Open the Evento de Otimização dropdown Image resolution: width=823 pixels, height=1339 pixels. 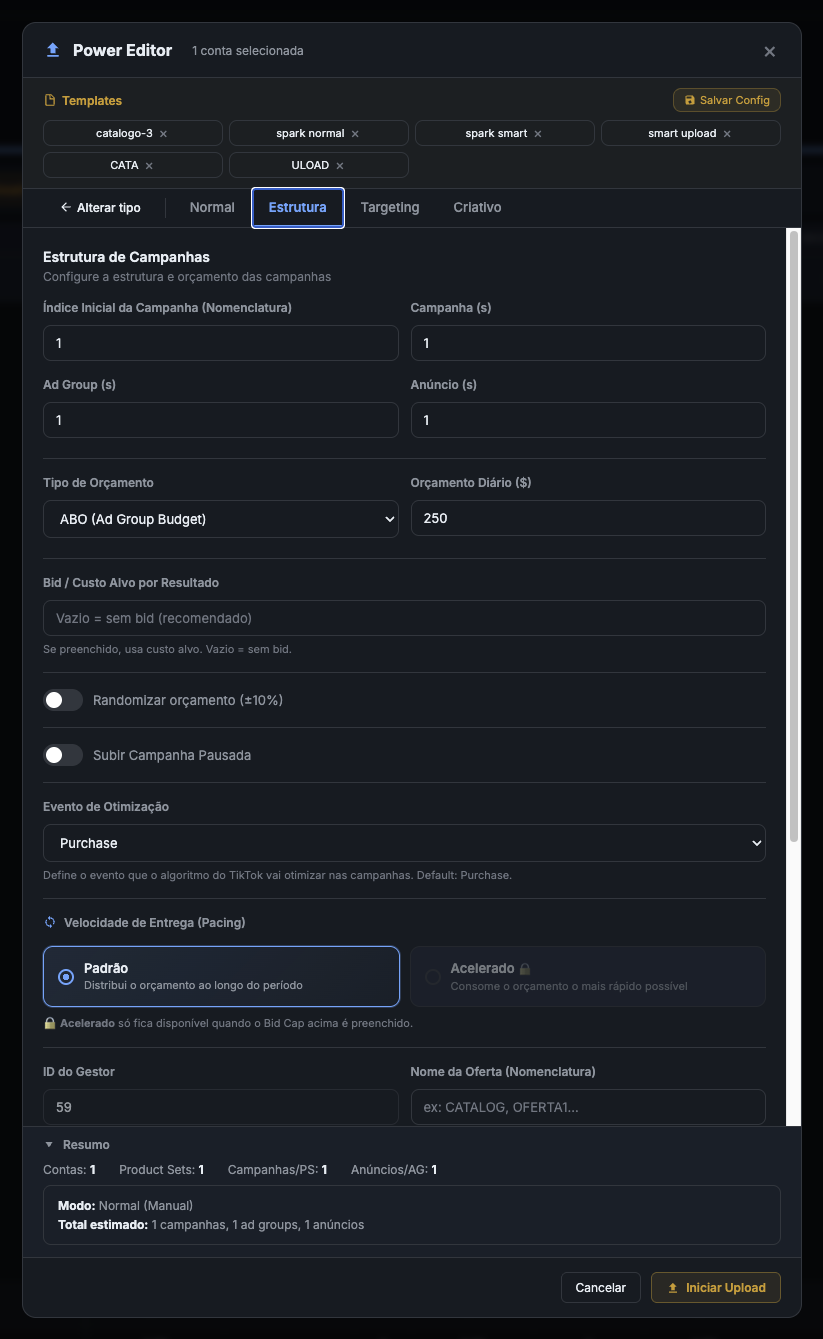(x=404, y=843)
